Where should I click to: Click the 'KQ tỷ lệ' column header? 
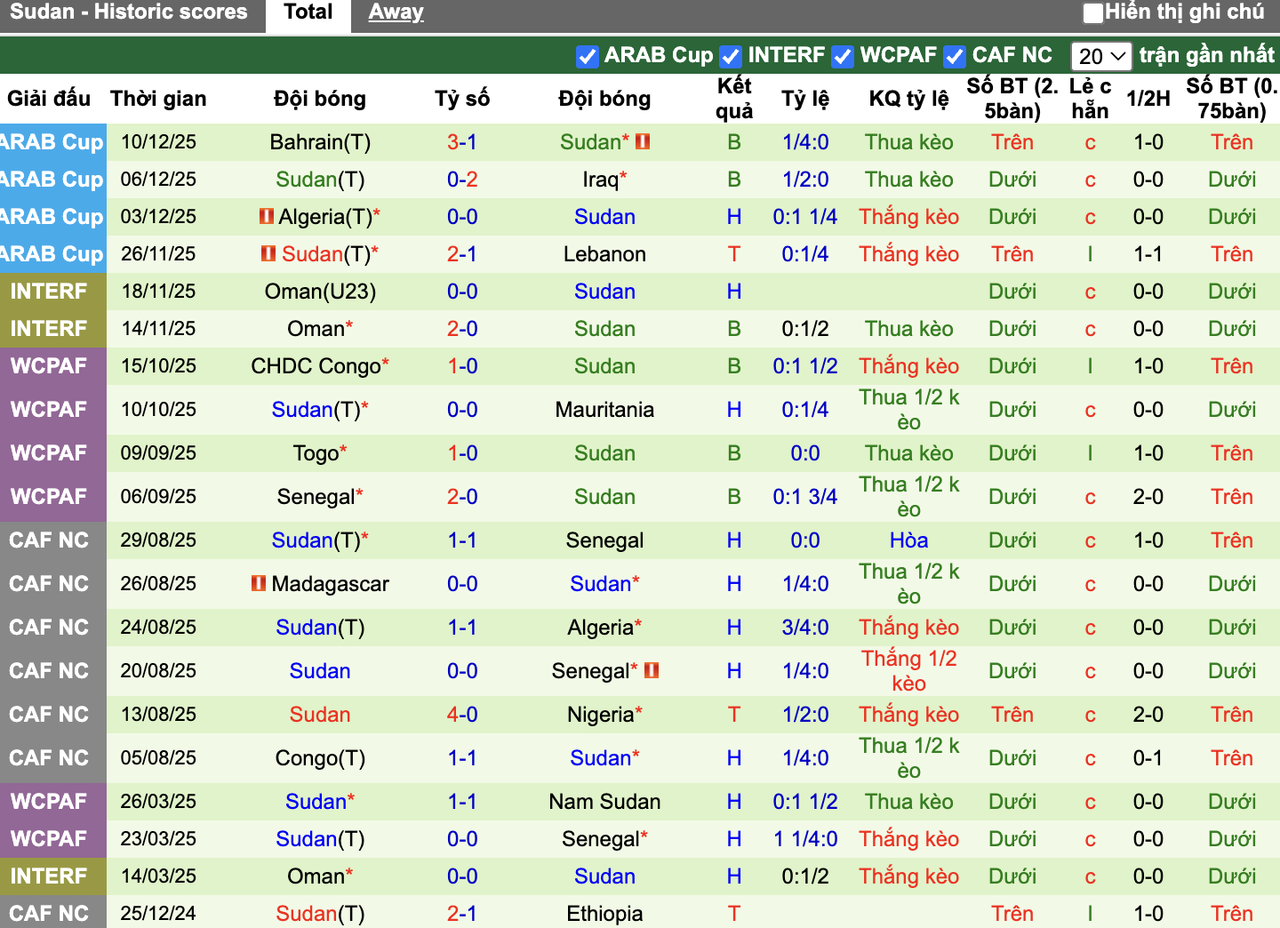click(x=909, y=98)
